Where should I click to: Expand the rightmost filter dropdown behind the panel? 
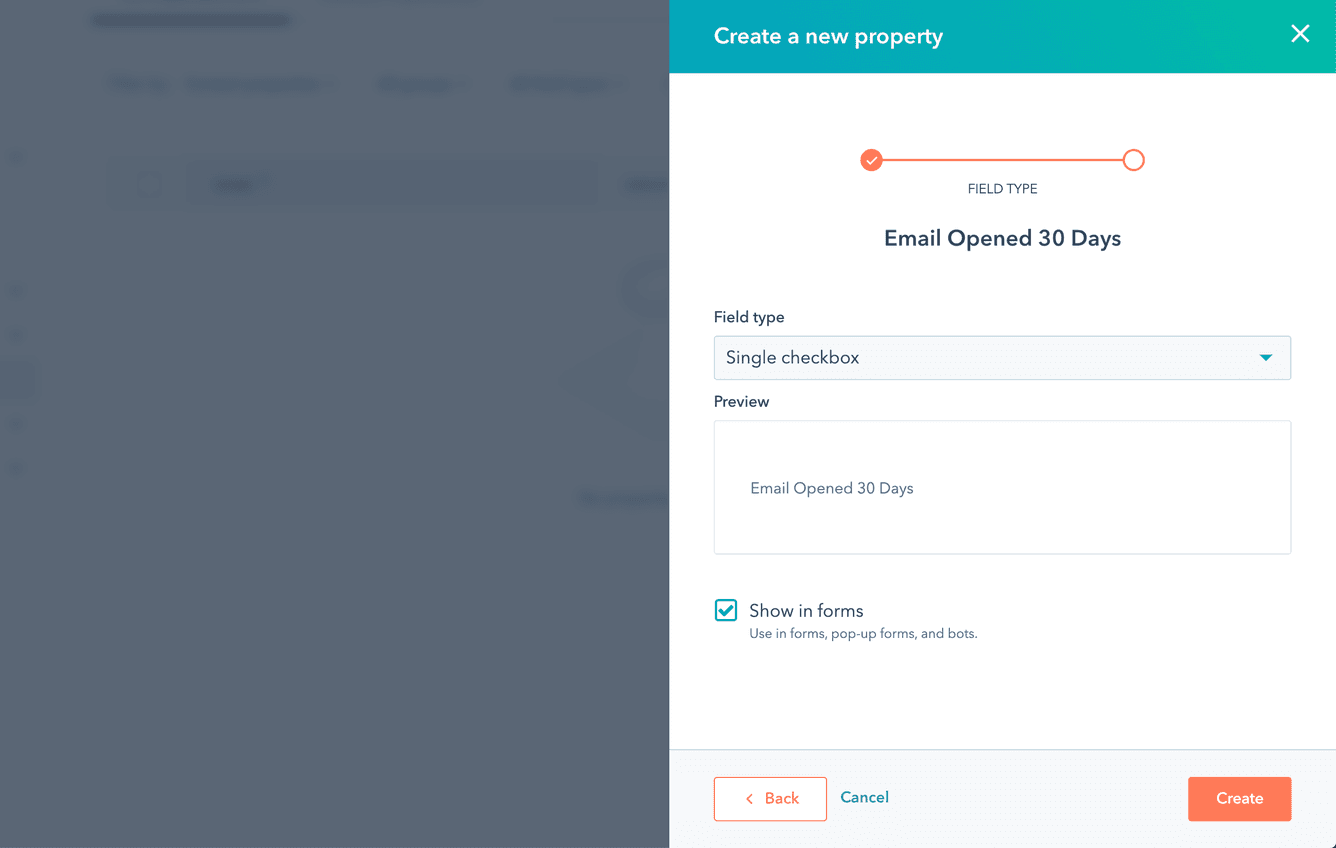tap(565, 84)
